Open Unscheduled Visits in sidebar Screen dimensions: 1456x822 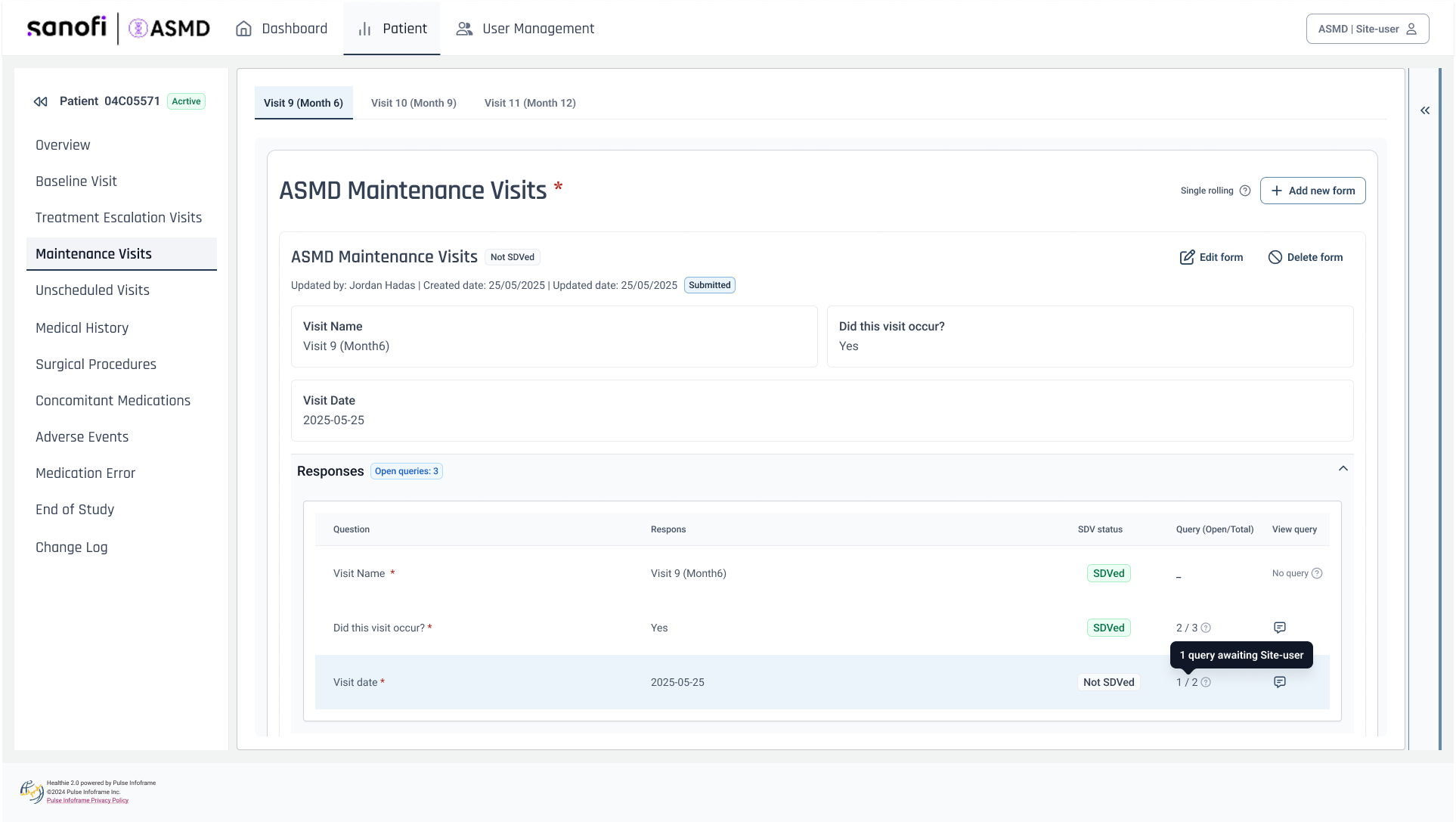92,290
